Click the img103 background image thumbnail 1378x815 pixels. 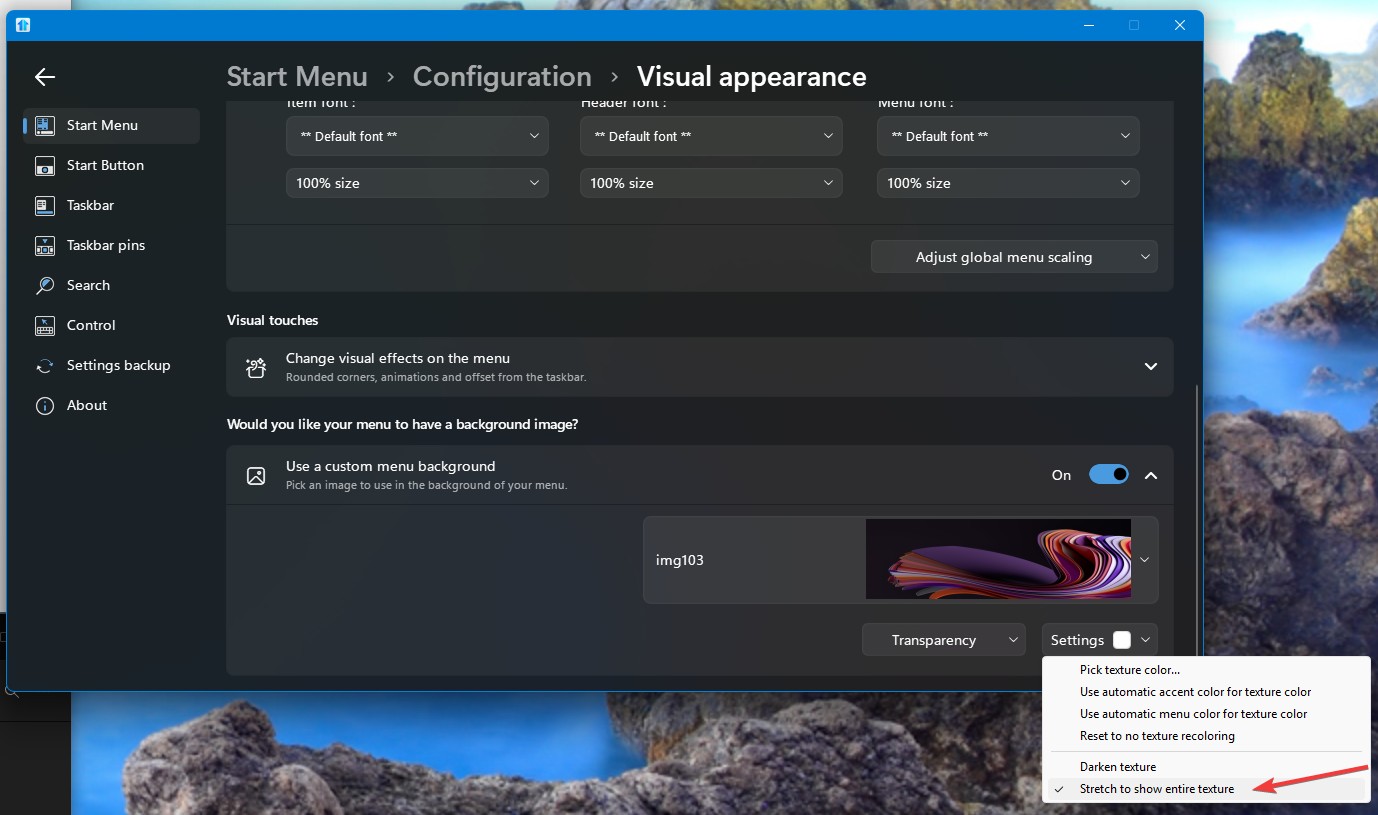tap(997, 559)
